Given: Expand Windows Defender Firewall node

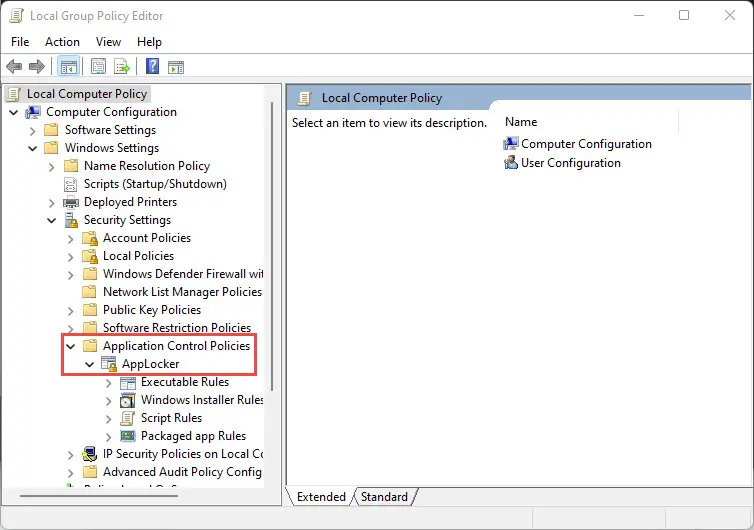Looking at the screenshot, I should [71, 275].
